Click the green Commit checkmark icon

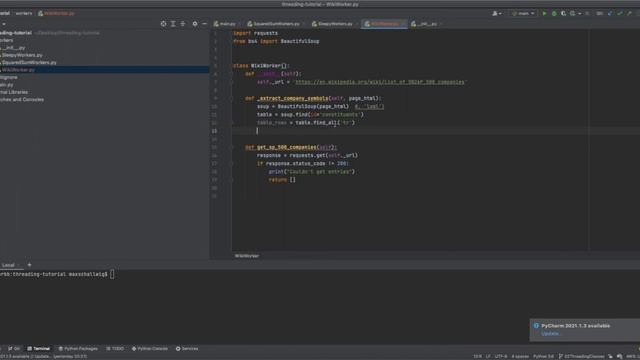[x=620, y=13]
